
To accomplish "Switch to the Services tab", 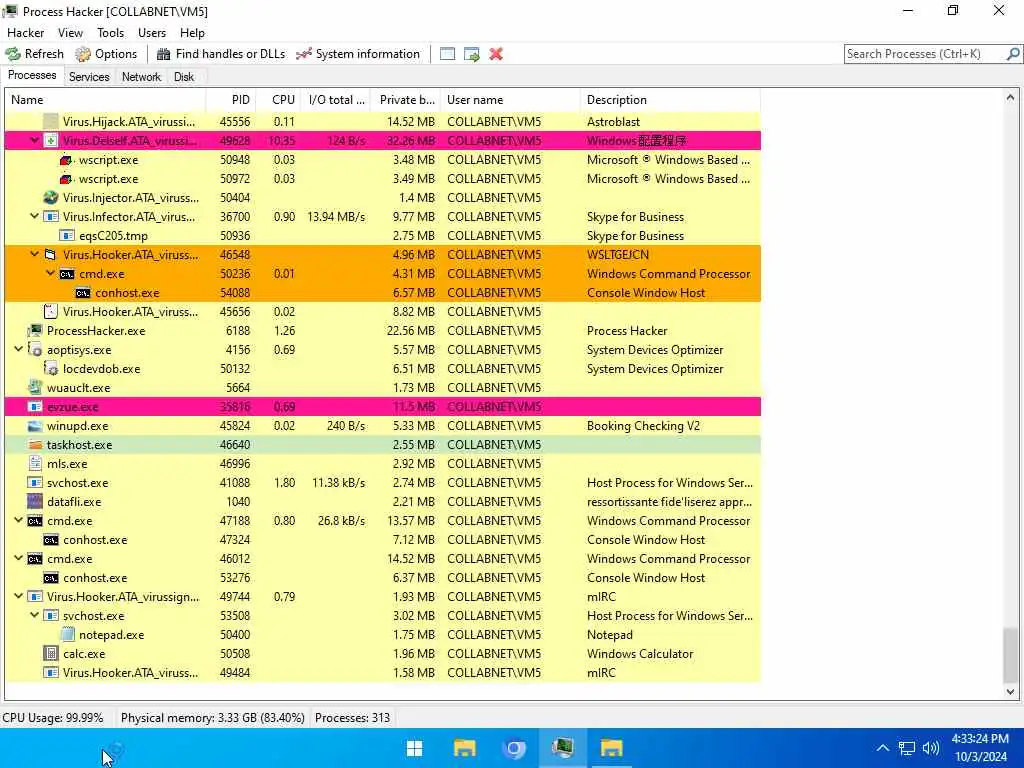I will (89, 76).
